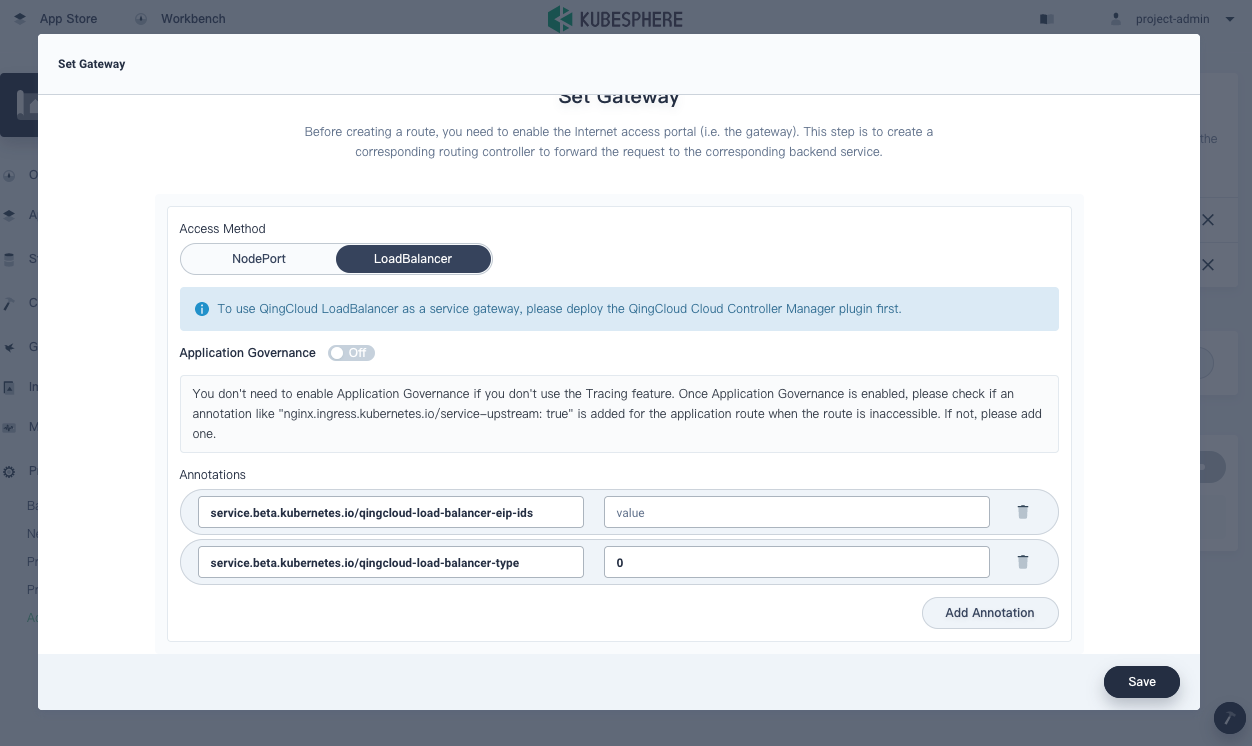1252x746 pixels.
Task: Open the App Store menu
Action: pos(68,19)
